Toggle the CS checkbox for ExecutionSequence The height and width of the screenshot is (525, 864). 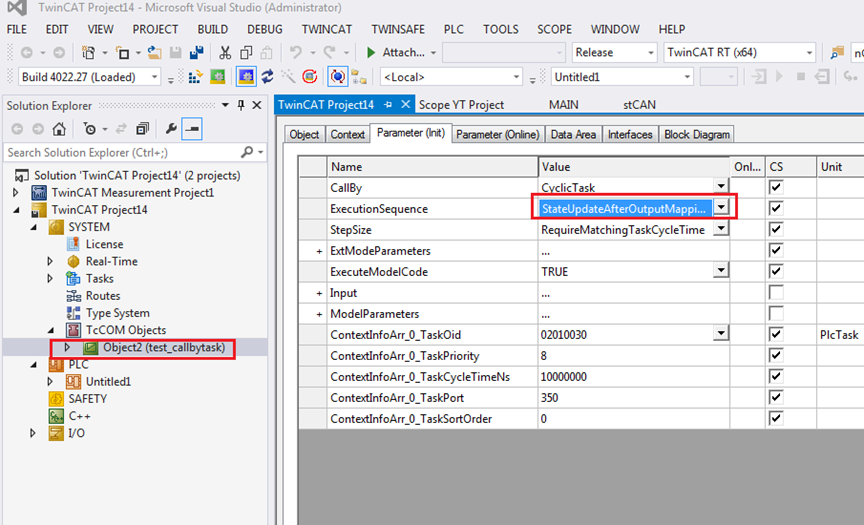click(776, 208)
